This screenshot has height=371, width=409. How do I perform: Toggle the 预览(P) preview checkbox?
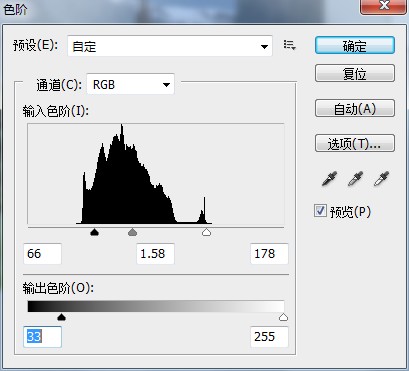point(320,211)
